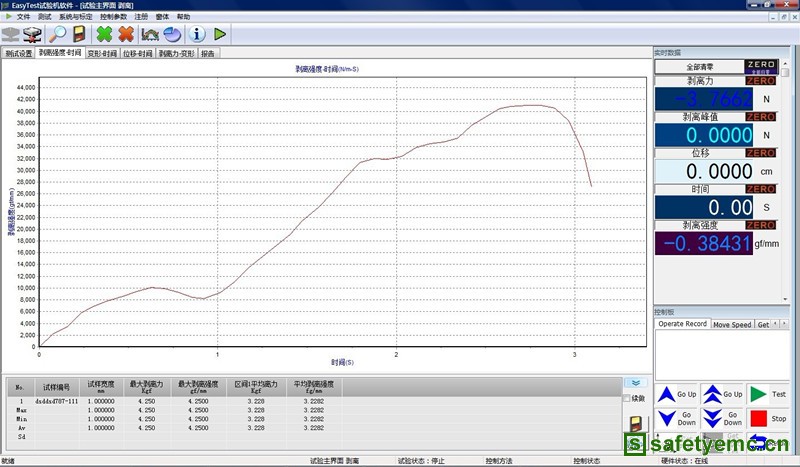Click the red Stop button
800x467 pixels.
coord(768,419)
